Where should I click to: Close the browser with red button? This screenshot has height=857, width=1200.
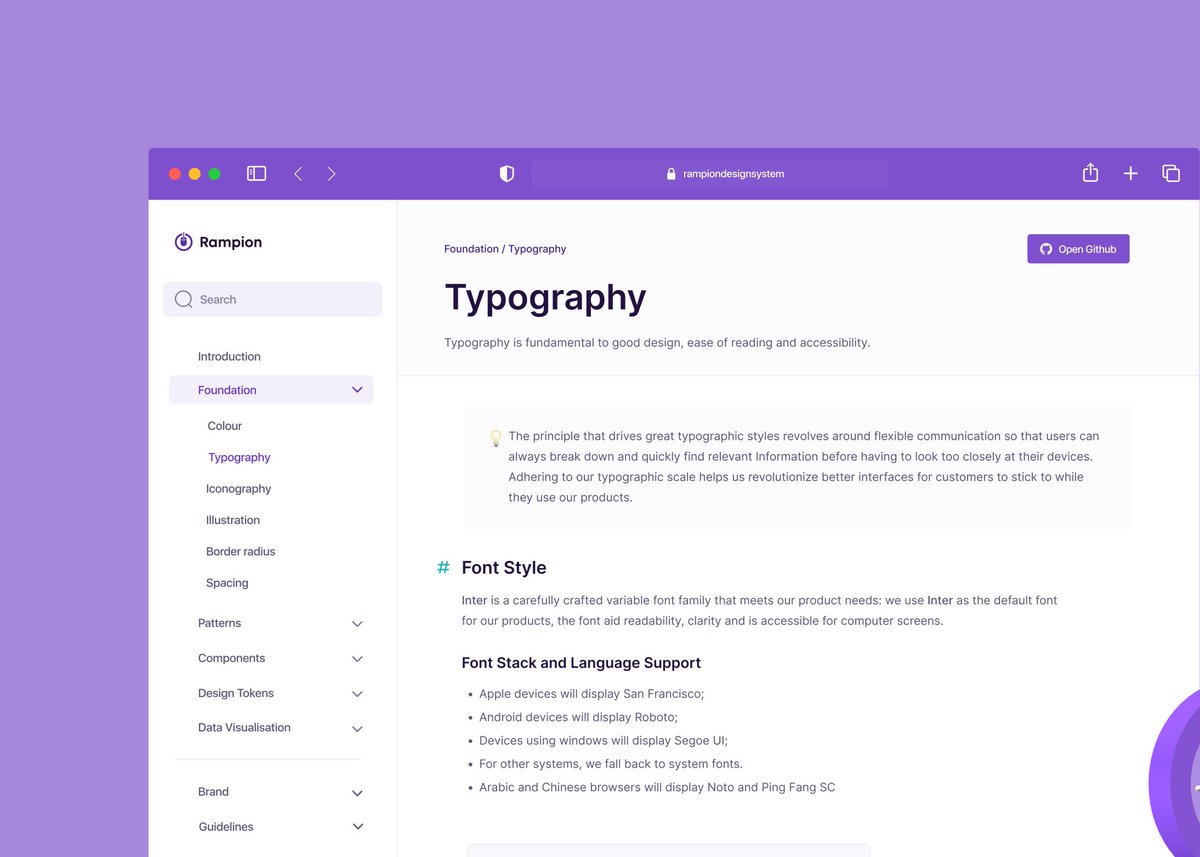pos(175,173)
